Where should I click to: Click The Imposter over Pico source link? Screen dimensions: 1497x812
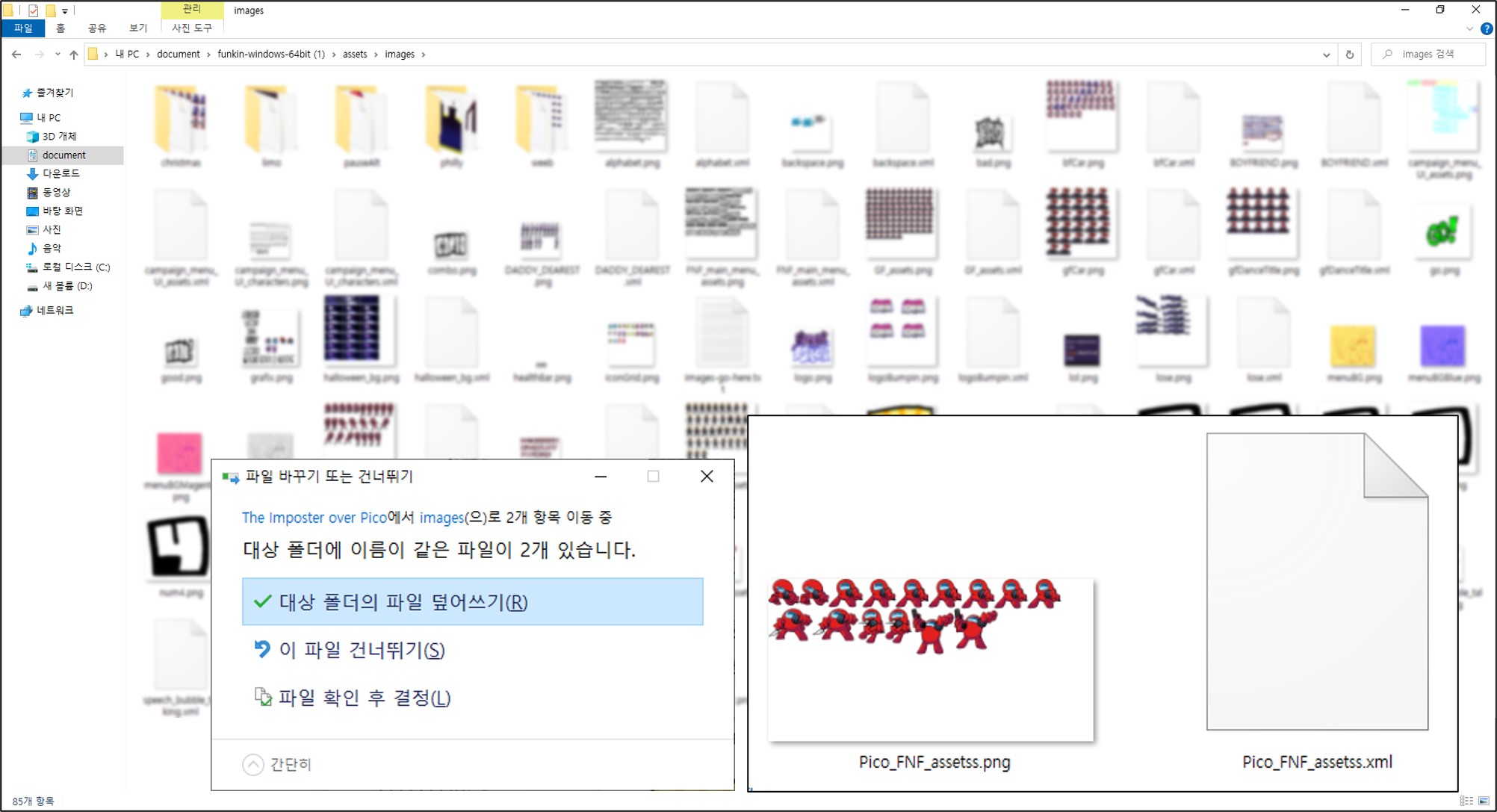click(314, 517)
